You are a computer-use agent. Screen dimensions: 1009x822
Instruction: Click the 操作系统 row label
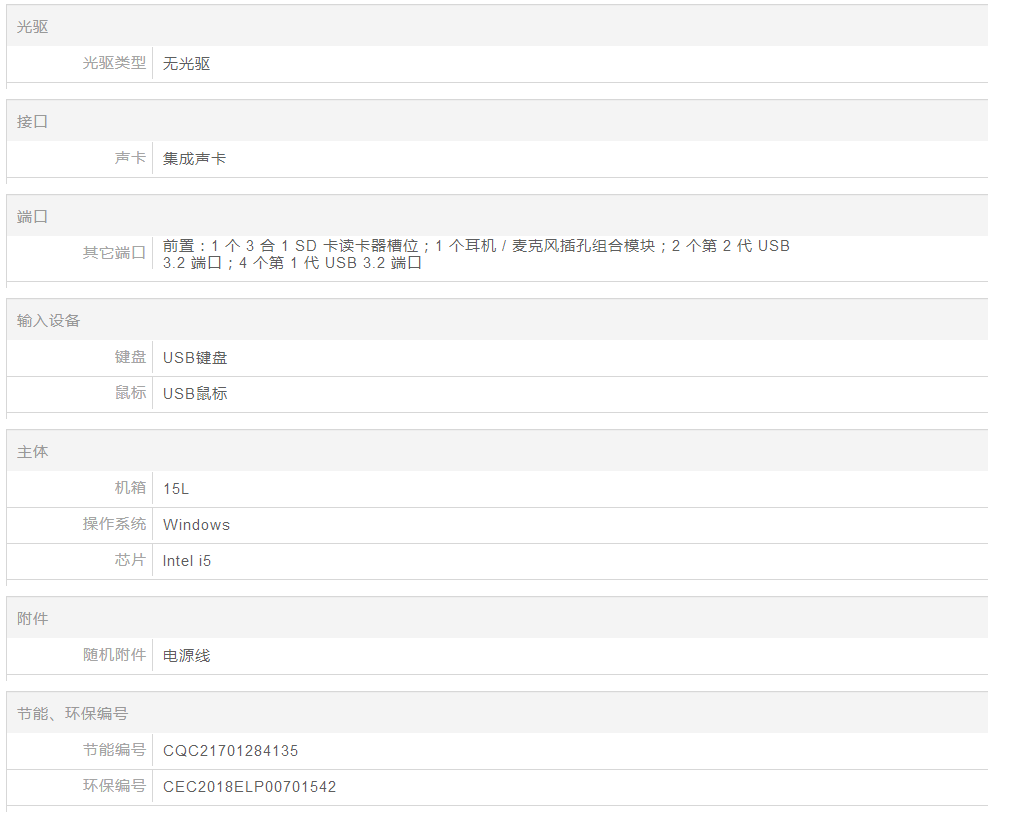click(114, 524)
